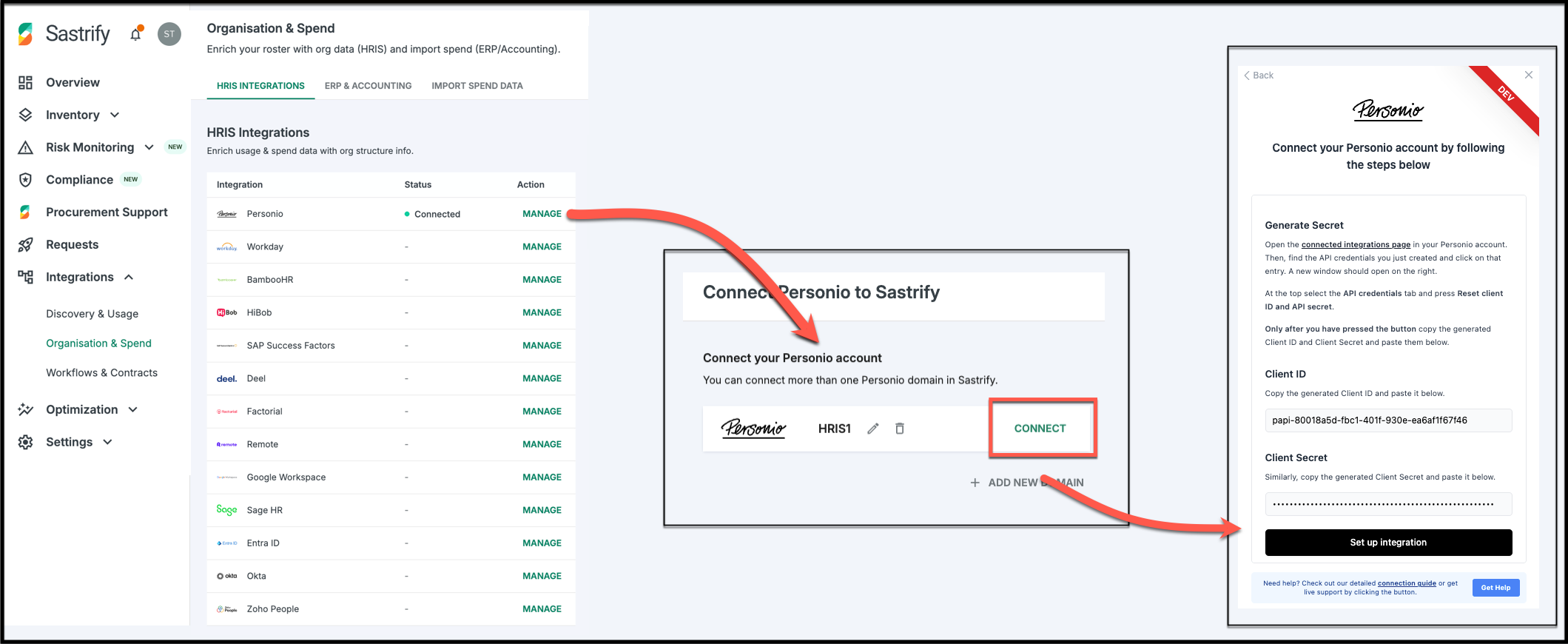Screen dimensions: 1568x644
Task: Click the Personio logo in integrations table
Action: [x=226, y=214]
